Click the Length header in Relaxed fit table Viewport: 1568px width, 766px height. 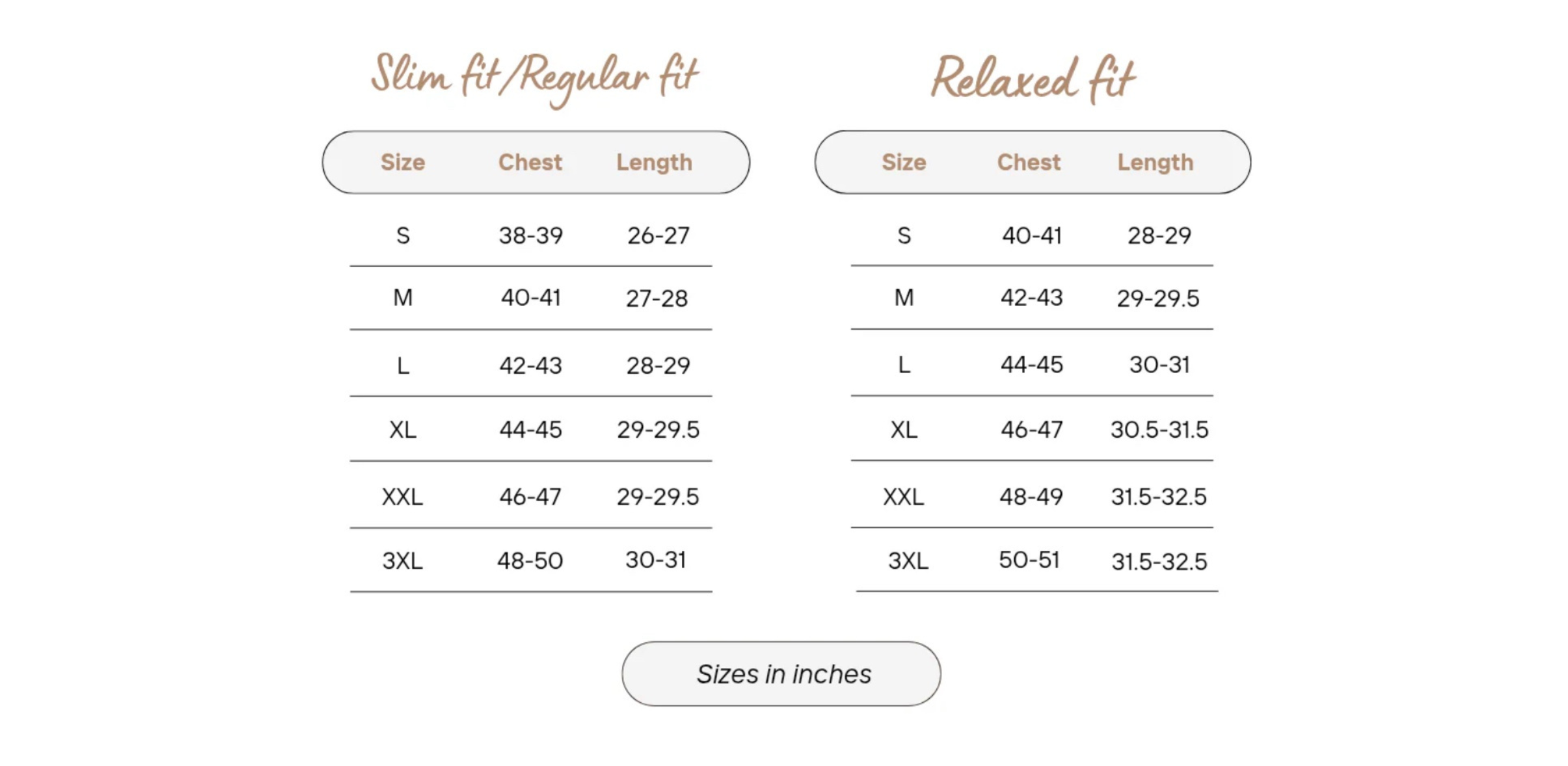click(x=1156, y=163)
